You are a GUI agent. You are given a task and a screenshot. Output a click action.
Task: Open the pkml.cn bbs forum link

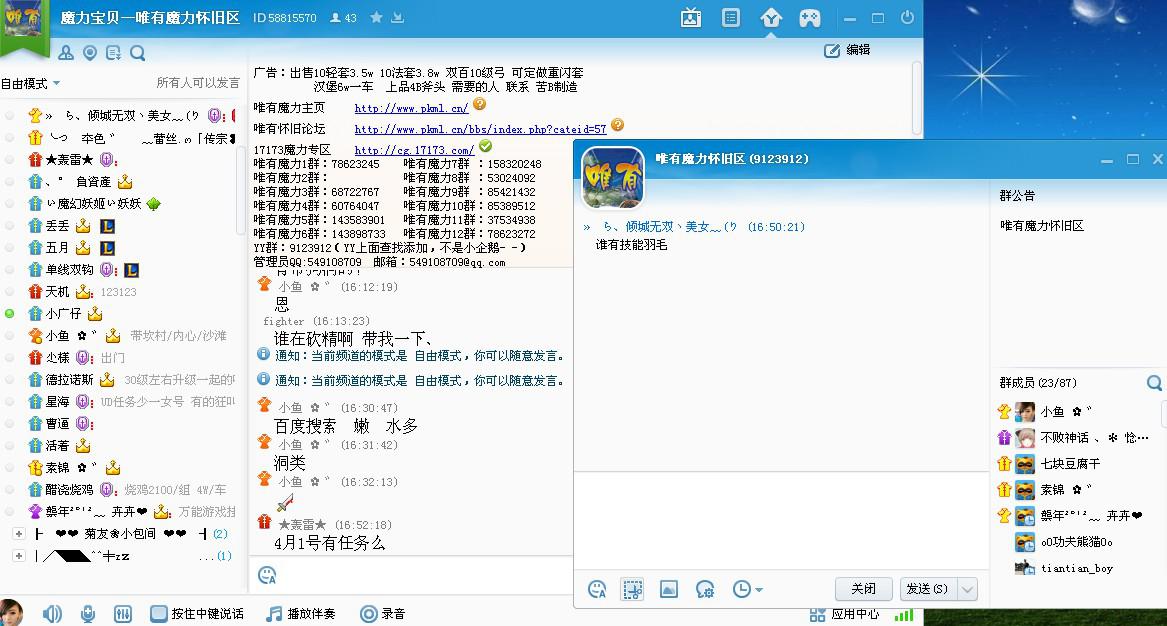pyautogui.click(x=480, y=129)
